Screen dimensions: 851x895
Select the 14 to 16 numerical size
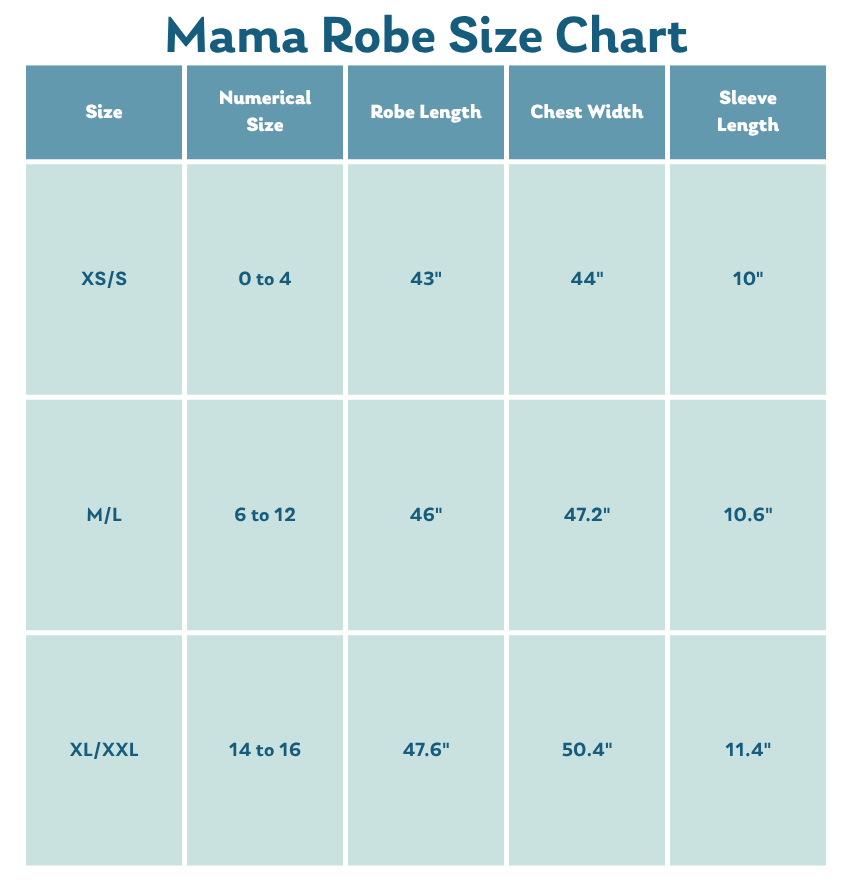pyautogui.click(x=265, y=750)
